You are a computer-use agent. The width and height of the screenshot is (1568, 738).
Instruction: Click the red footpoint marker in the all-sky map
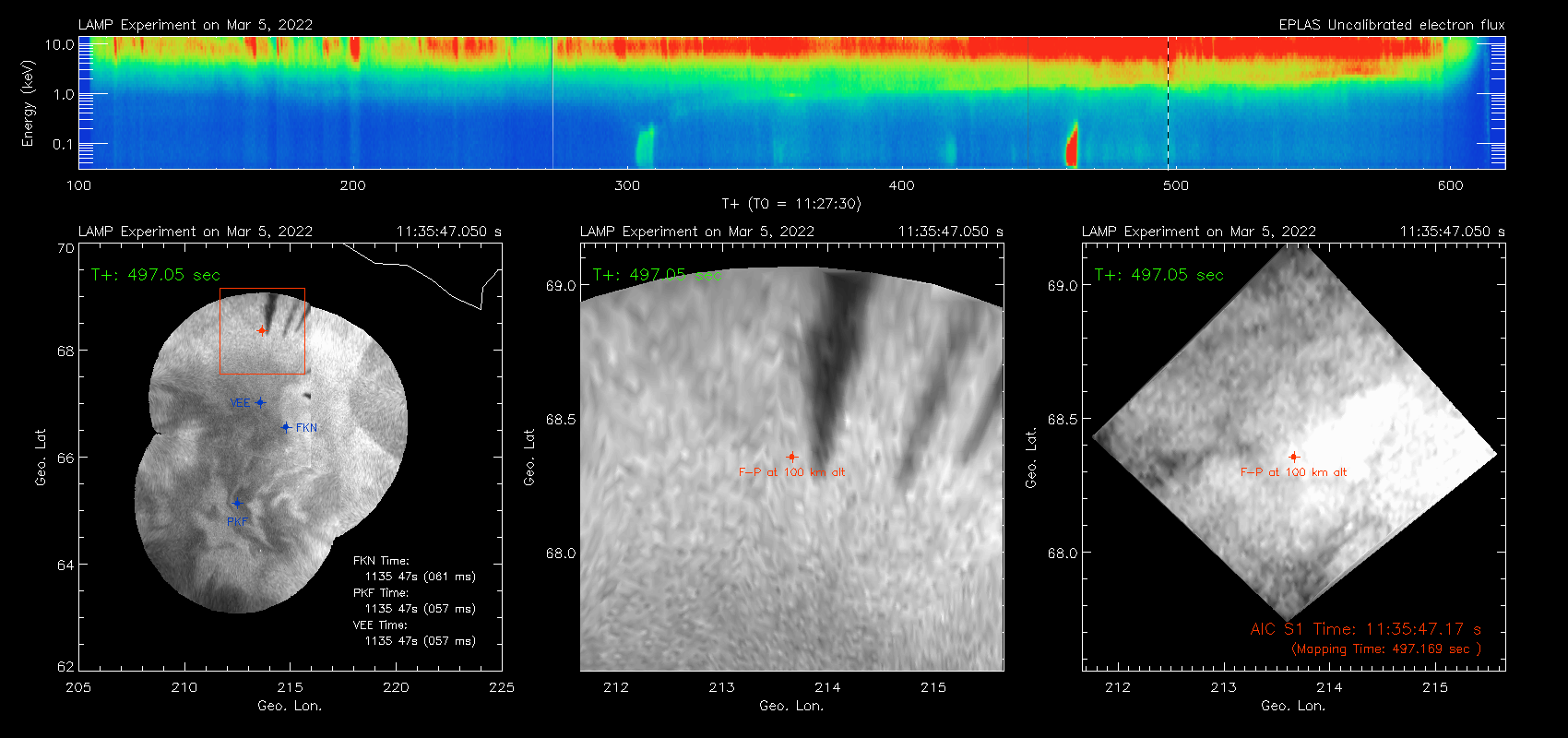point(262,330)
